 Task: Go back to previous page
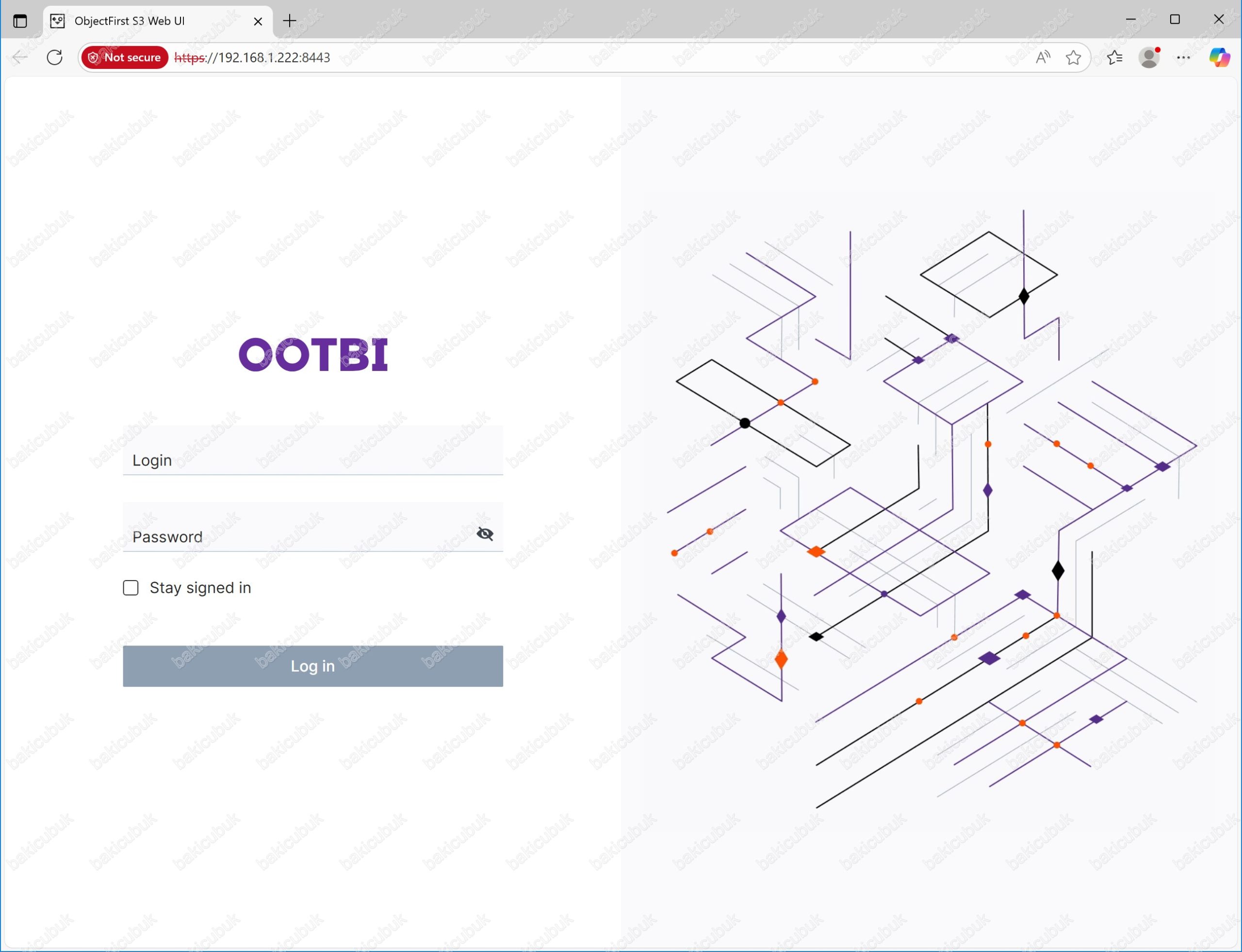(x=20, y=57)
